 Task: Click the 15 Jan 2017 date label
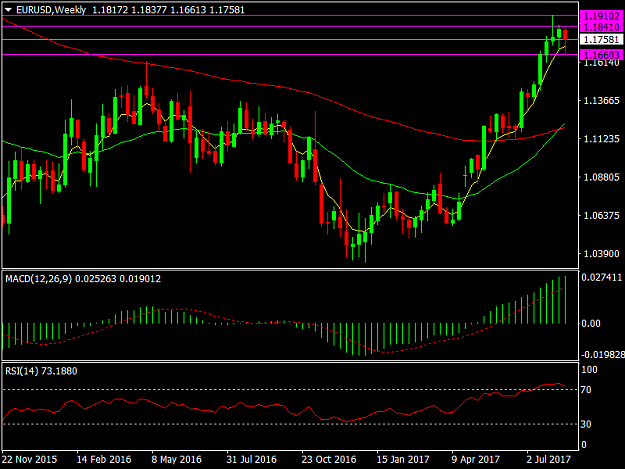click(403, 459)
